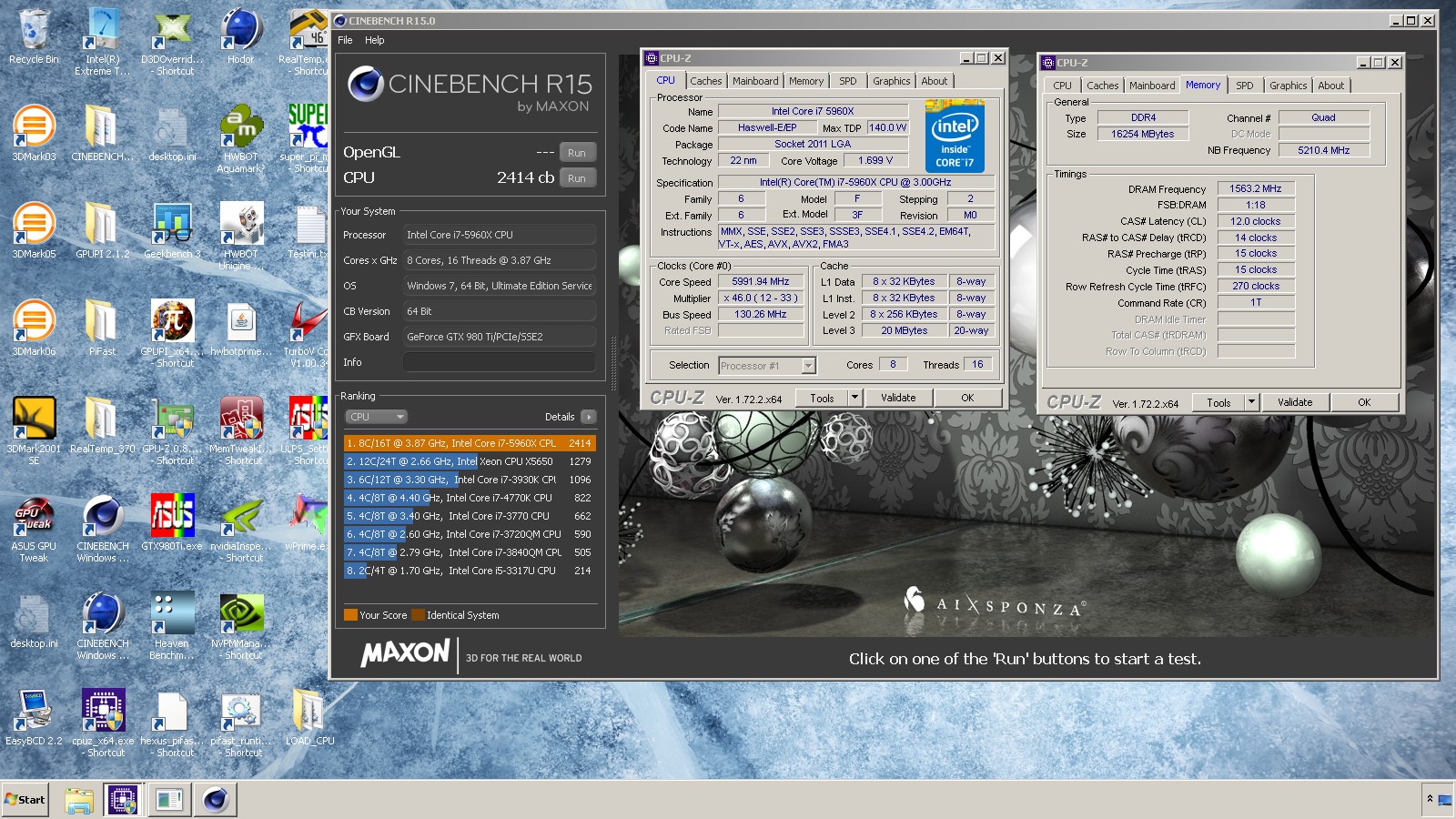Image resolution: width=1456 pixels, height=819 pixels.
Task: Open About tab in first CPU-Z window
Action: [934, 81]
